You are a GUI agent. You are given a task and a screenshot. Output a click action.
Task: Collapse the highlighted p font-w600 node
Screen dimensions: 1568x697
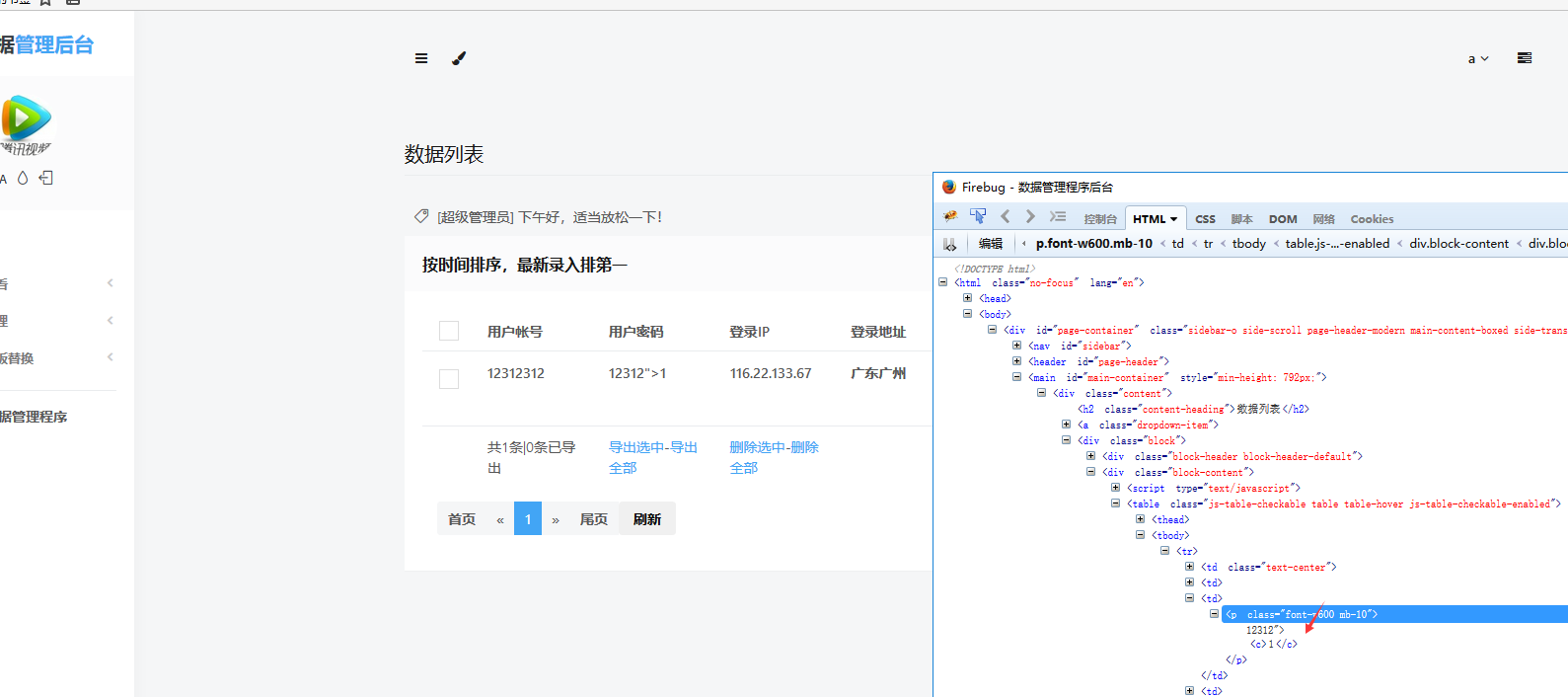point(1214,614)
